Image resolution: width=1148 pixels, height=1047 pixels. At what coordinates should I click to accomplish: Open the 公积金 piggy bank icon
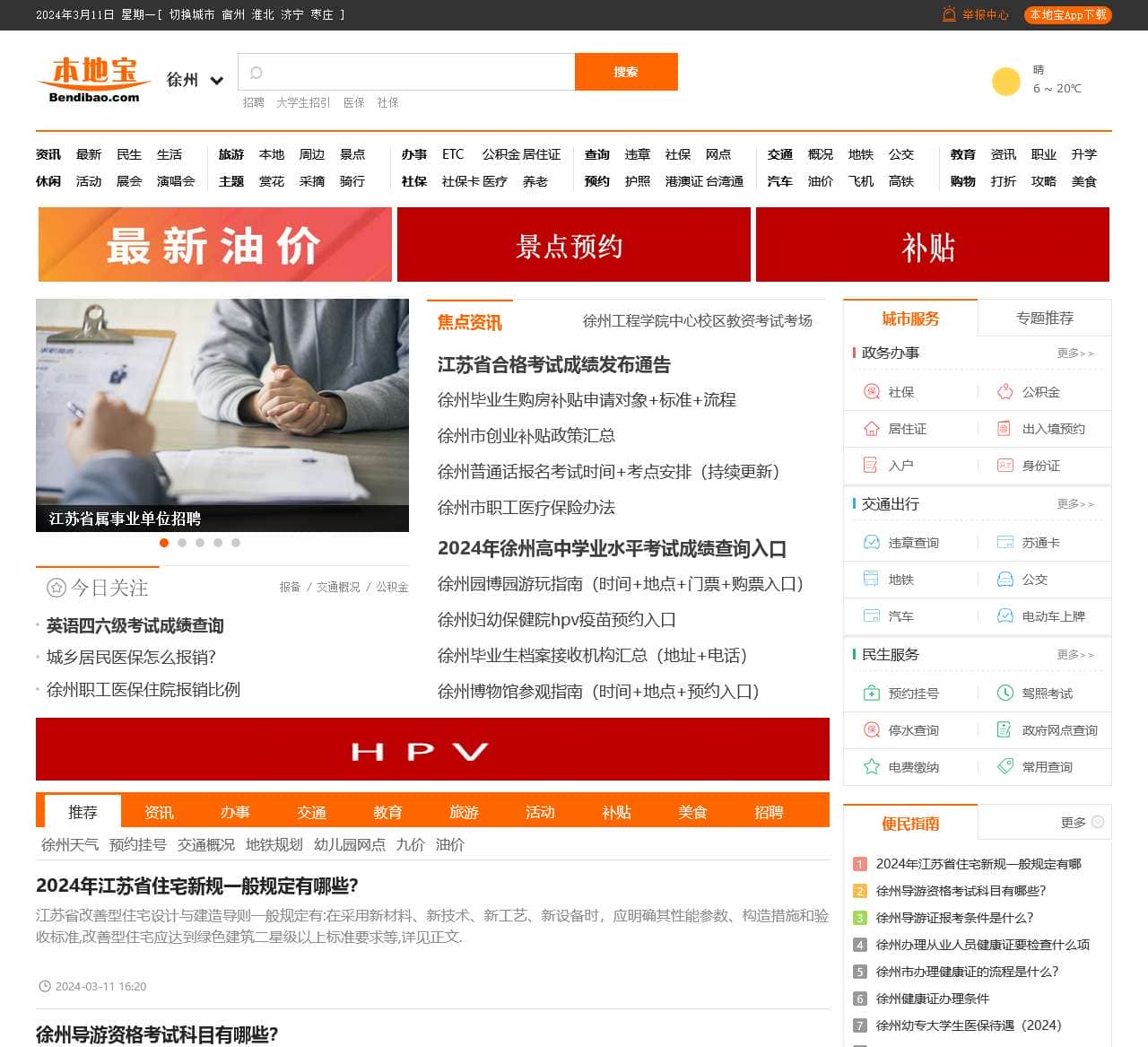(1004, 392)
